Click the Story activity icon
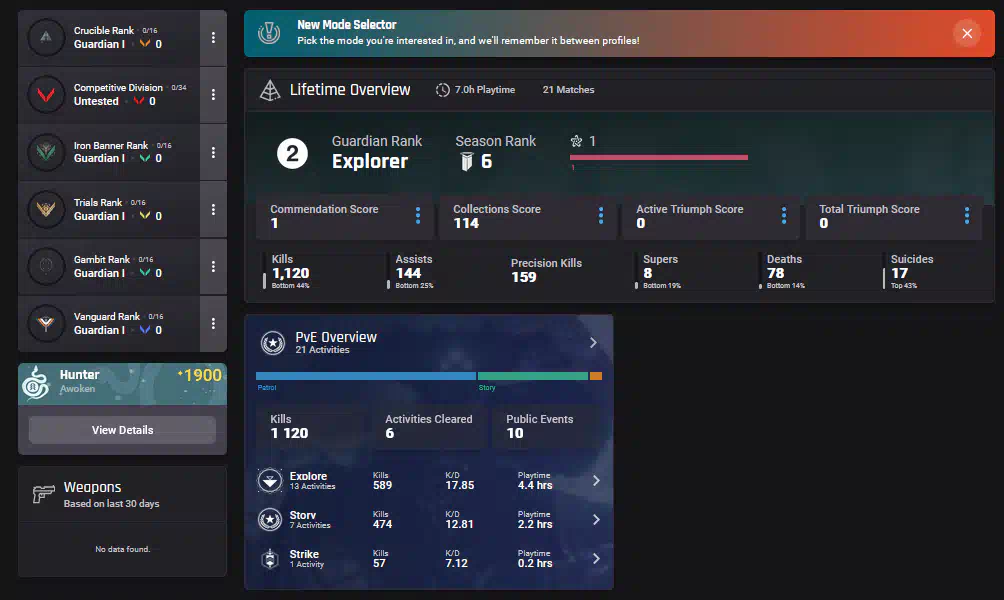 click(x=270, y=519)
